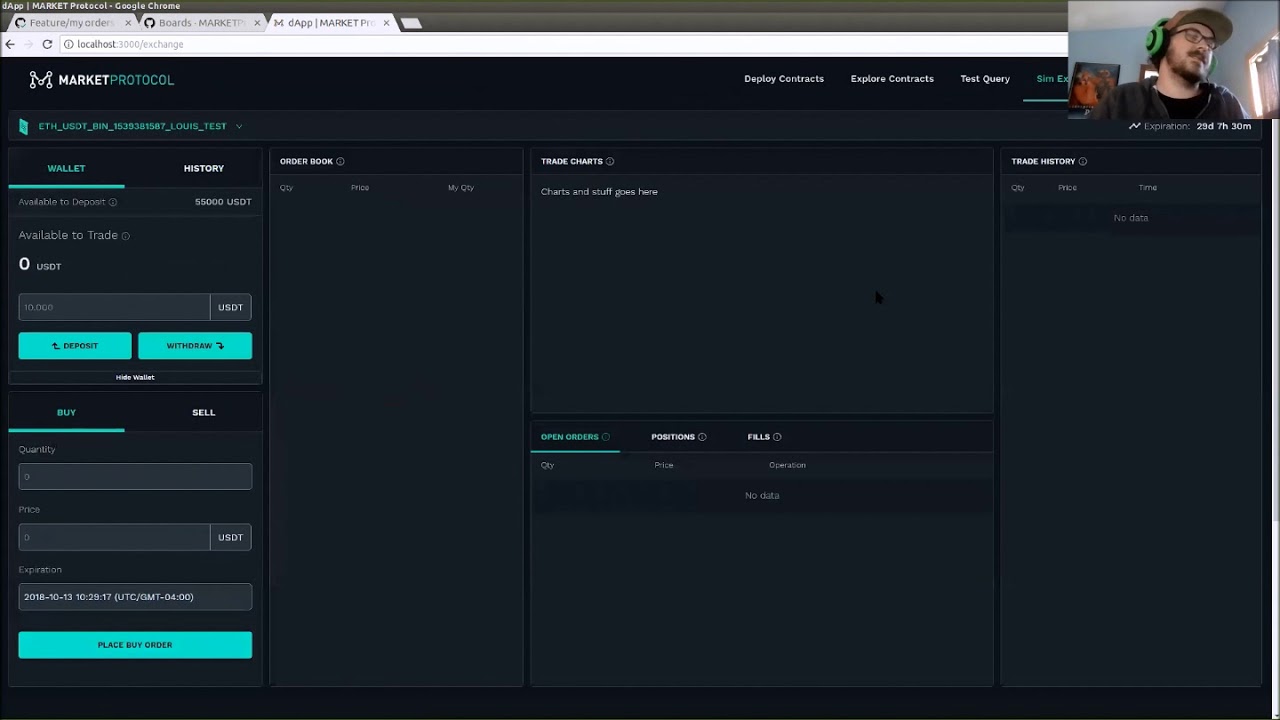This screenshot has height=720, width=1280.
Task: Click the Operation column header in Open Orders
Action: point(787,465)
